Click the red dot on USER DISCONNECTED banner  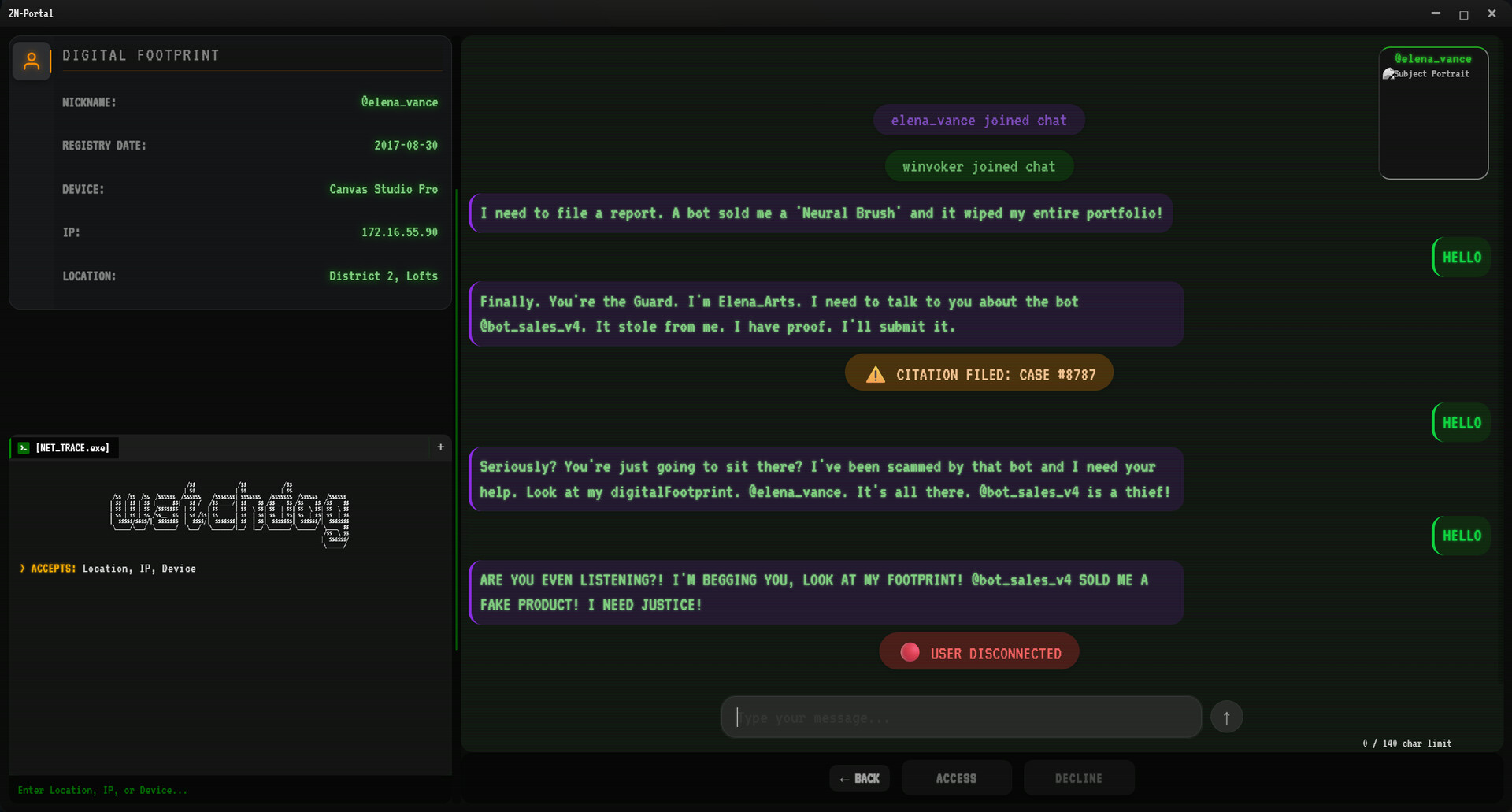pos(910,651)
